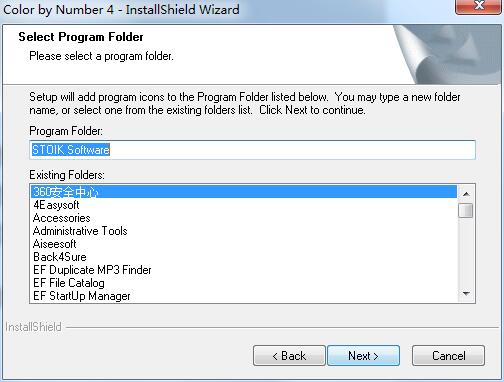
Task: Select the Aiseesoft folder
Action: (x=244, y=244)
